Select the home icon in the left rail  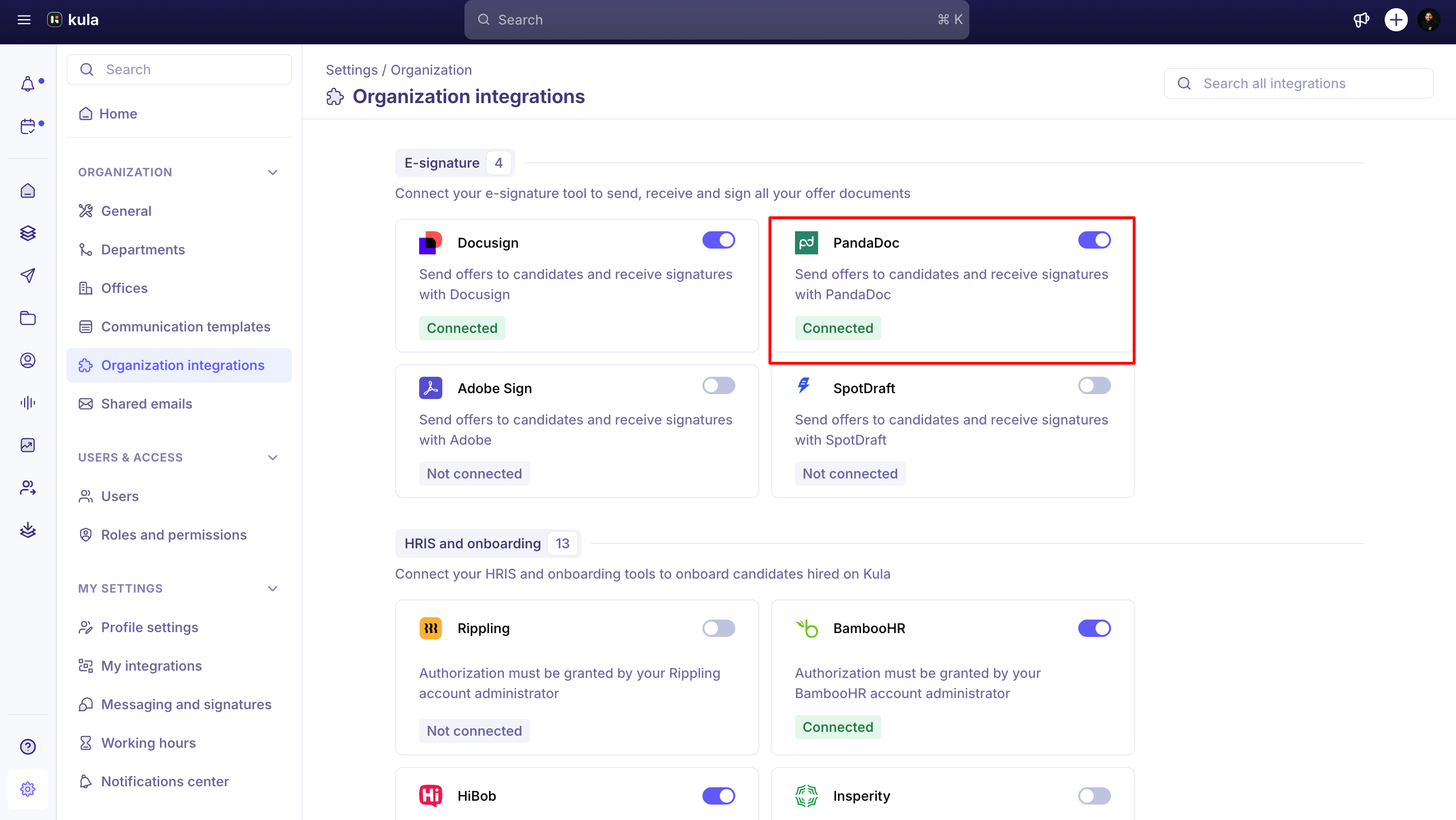point(27,191)
